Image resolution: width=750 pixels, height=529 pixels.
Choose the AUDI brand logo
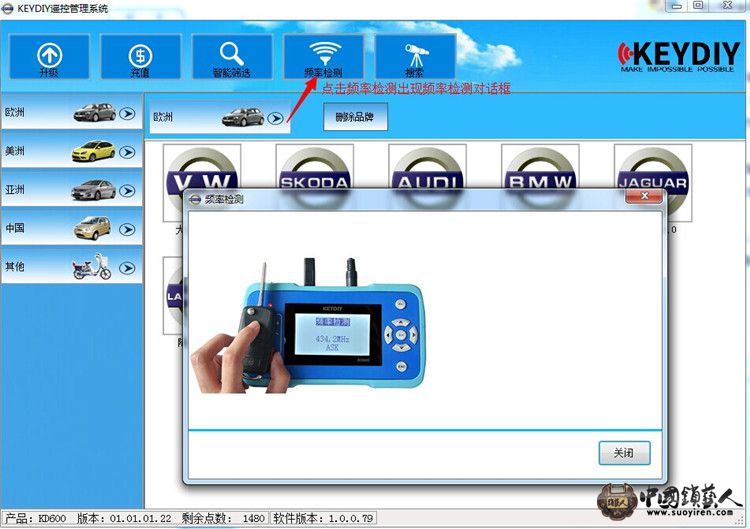pyautogui.click(x=428, y=168)
